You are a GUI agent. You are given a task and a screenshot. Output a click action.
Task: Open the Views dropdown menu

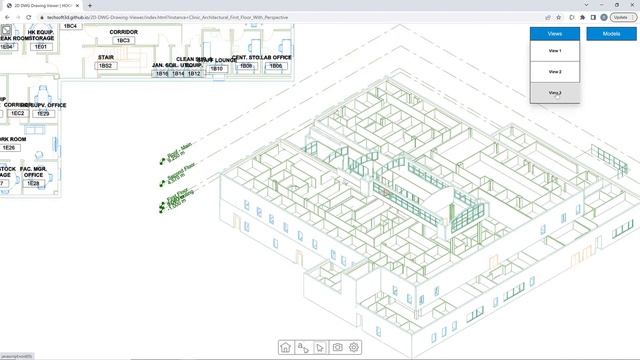point(555,34)
